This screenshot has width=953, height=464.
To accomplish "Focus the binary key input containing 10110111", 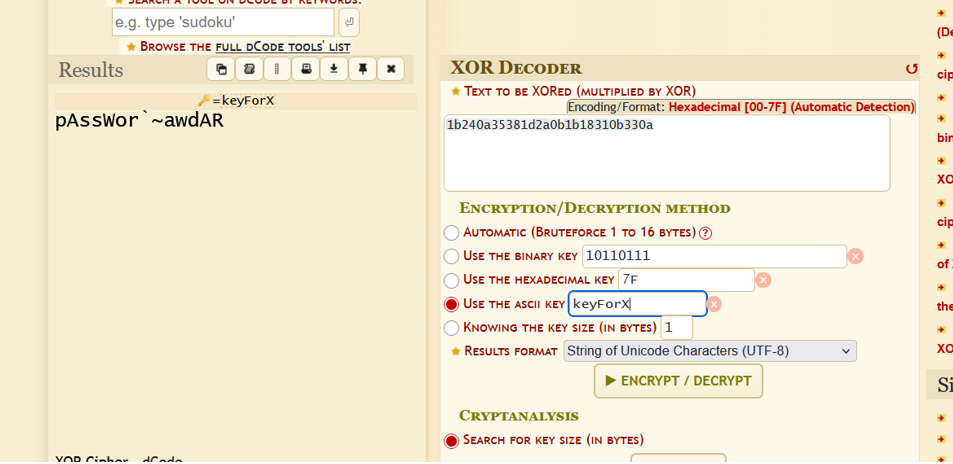I will click(x=714, y=257).
